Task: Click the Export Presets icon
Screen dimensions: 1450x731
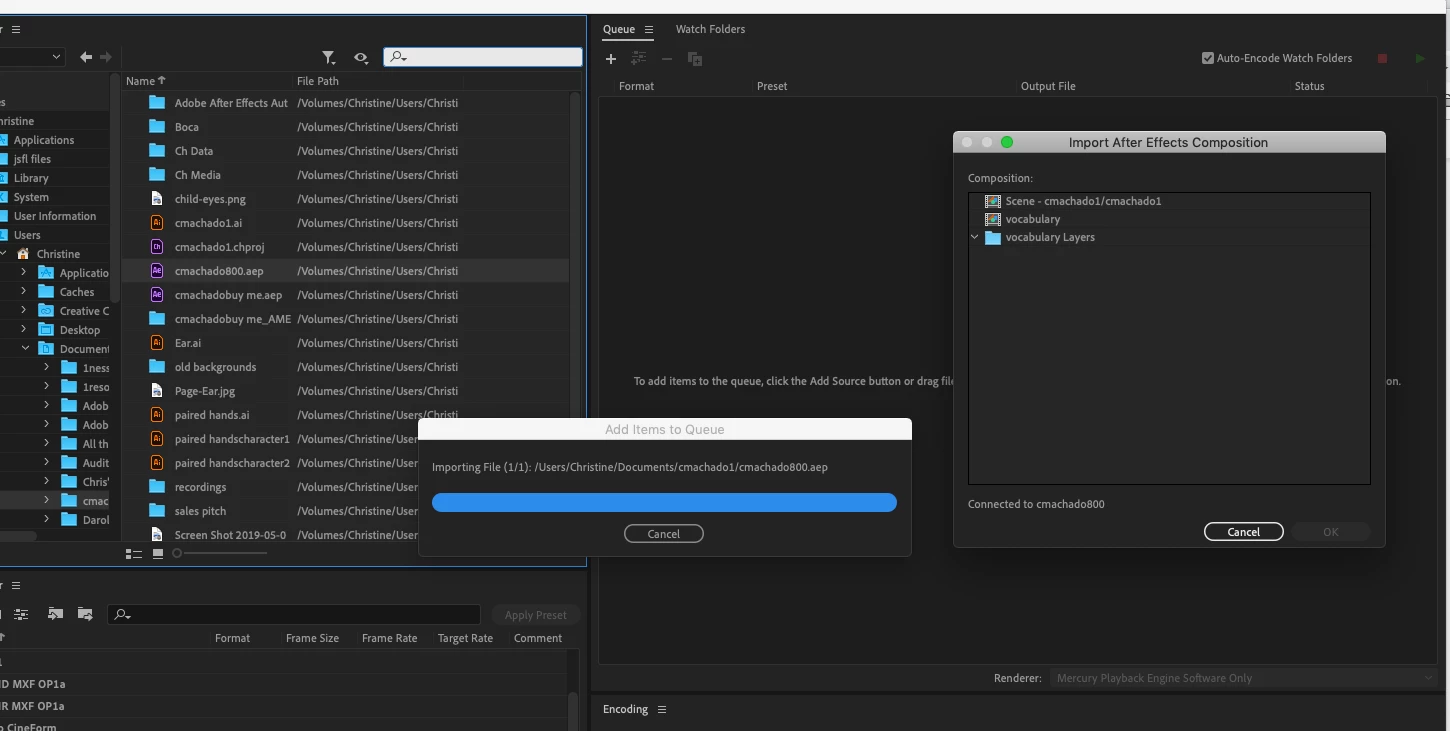Action: 85,615
